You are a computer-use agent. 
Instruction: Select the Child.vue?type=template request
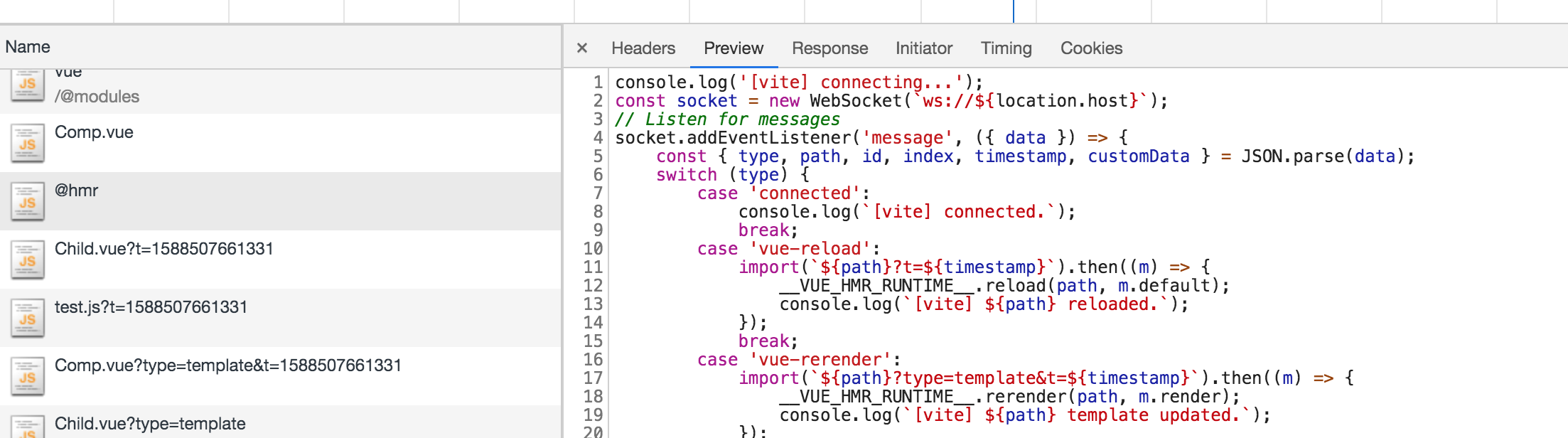pyautogui.click(x=280, y=422)
